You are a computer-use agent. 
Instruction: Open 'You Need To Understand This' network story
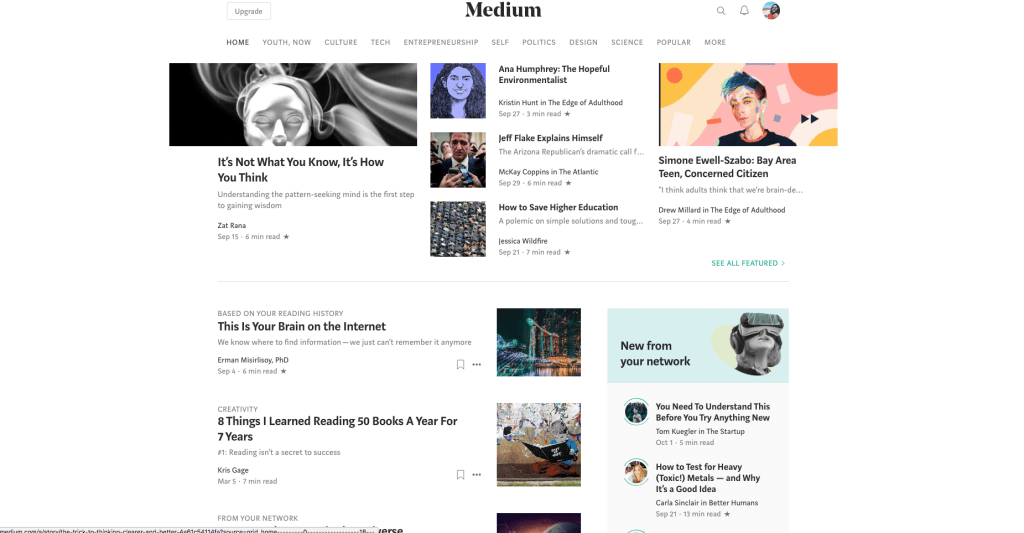pos(712,412)
